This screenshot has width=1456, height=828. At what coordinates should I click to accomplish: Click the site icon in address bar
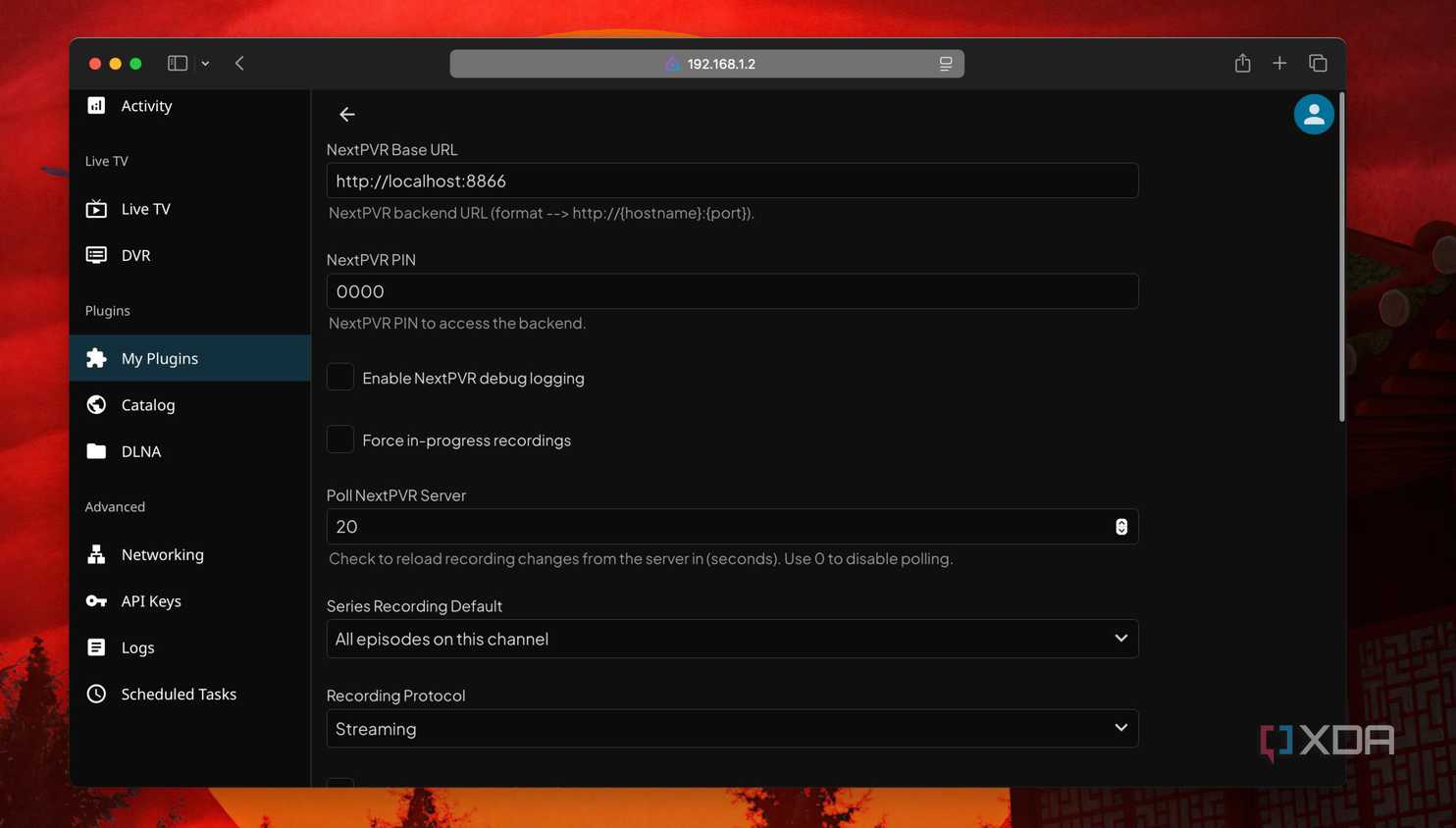click(672, 64)
